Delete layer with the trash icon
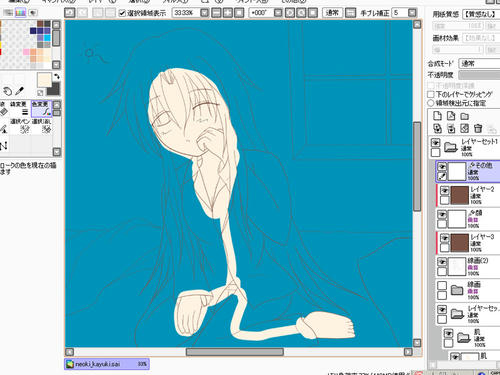This screenshot has width=500, height=375. tap(478, 128)
